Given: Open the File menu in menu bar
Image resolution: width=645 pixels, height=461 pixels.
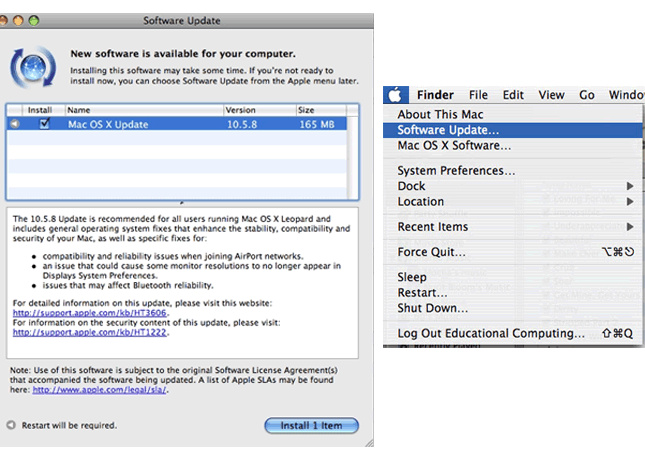Looking at the screenshot, I should [478, 95].
